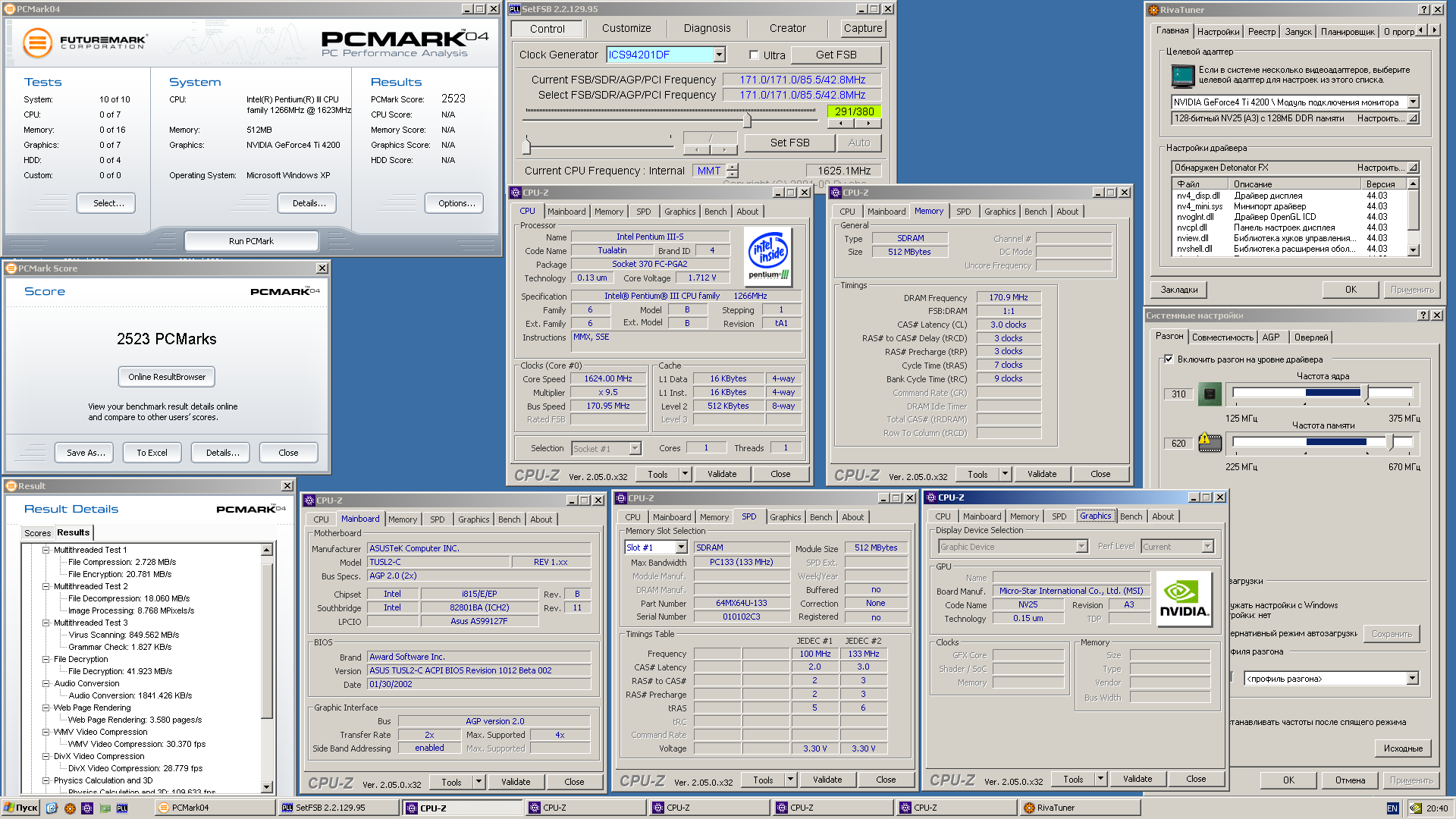Click the Detonator FX Настроить… triangle button
The height and width of the screenshot is (819, 1456).
coord(1413,168)
